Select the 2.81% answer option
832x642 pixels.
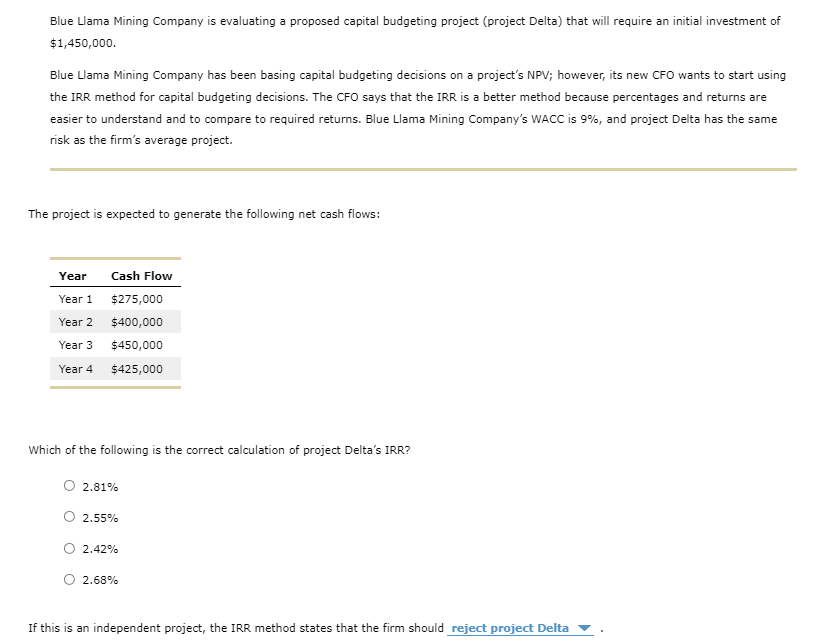pos(69,486)
